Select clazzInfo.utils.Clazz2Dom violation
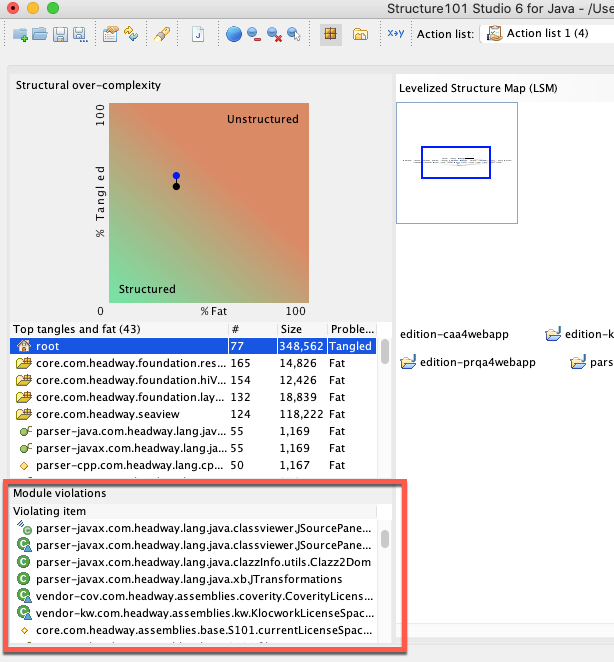This screenshot has width=614, height=662. point(193,562)
